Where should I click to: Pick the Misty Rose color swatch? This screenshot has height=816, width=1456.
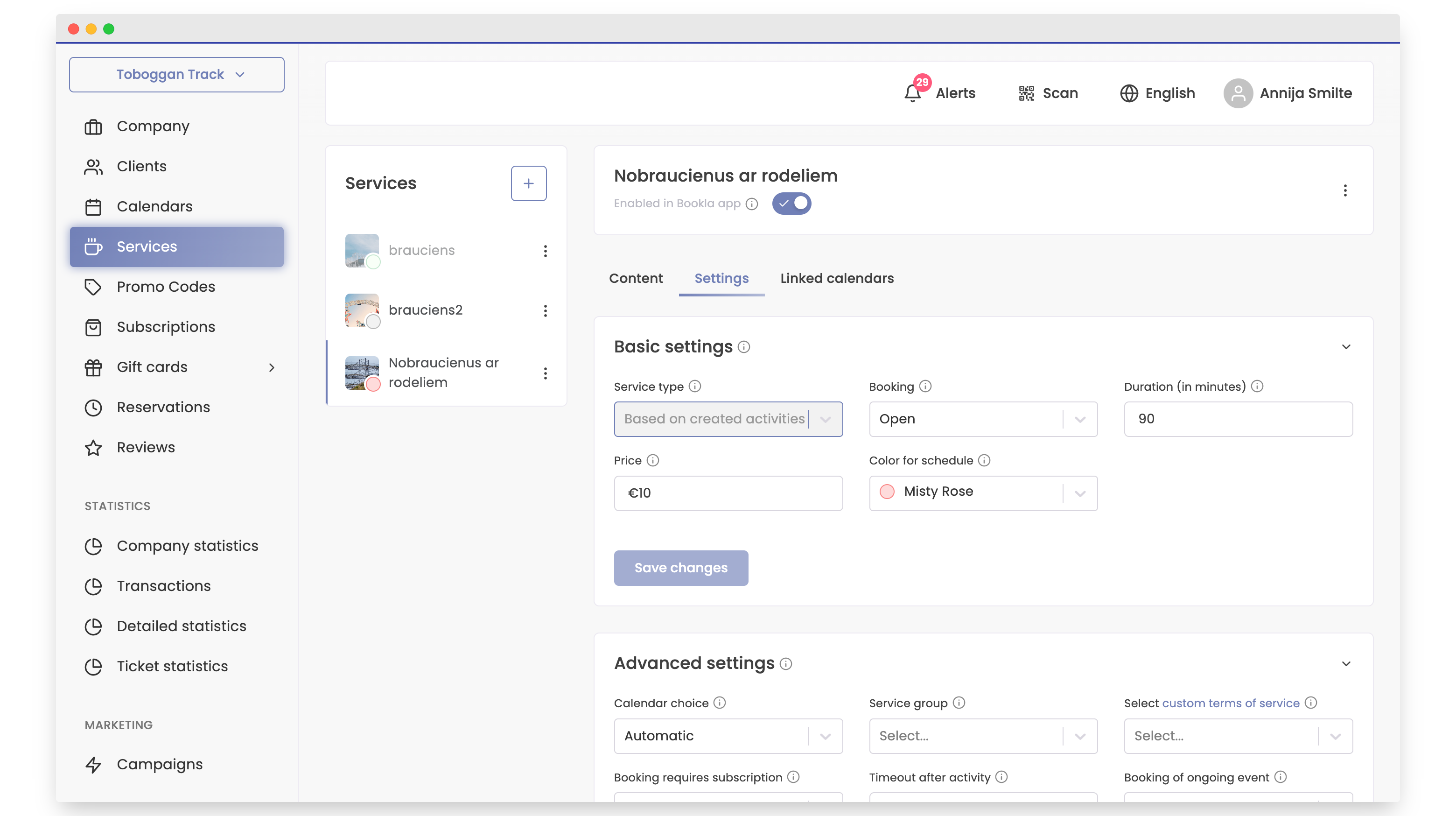887,492
